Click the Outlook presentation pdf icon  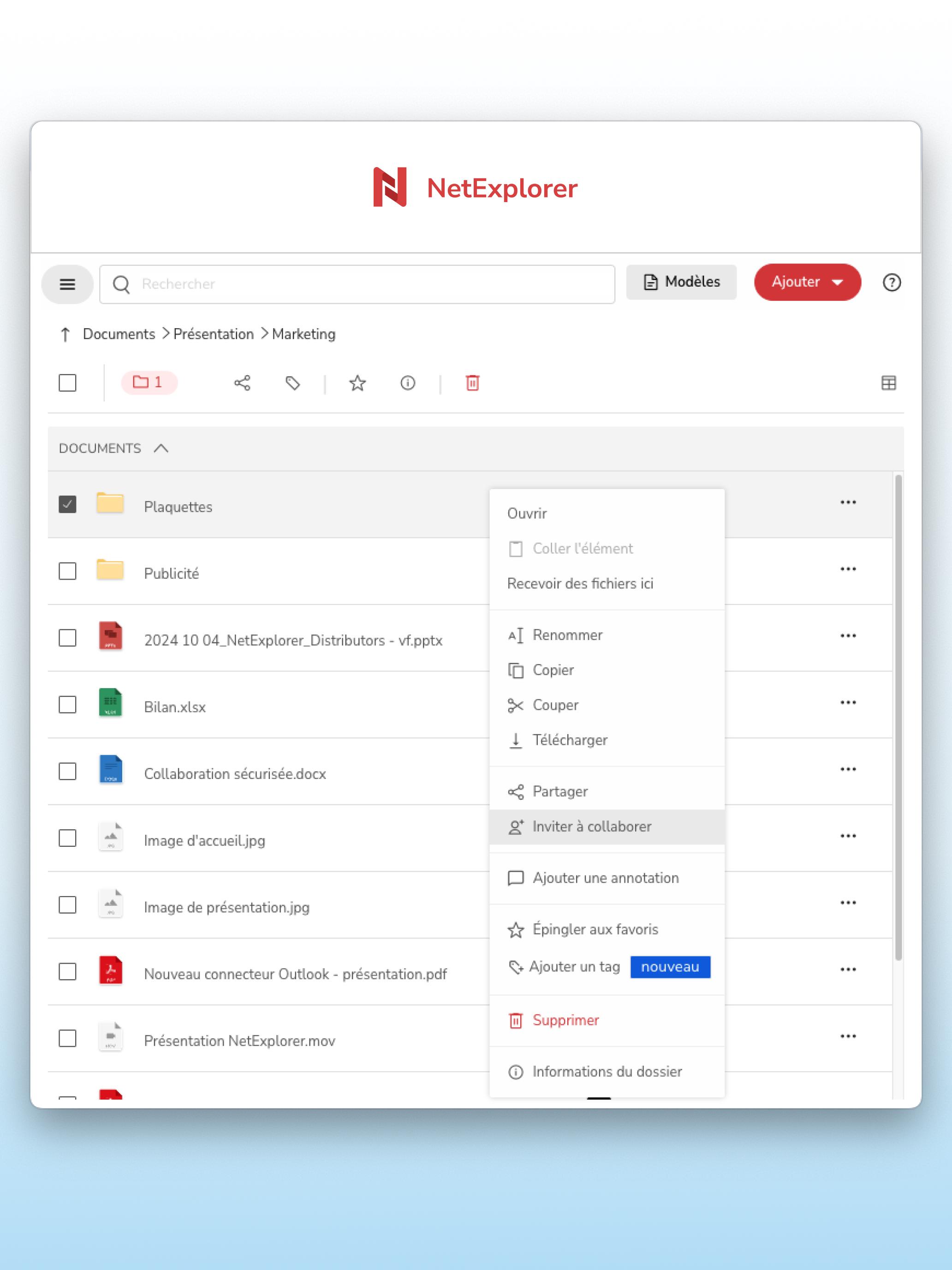110,970
